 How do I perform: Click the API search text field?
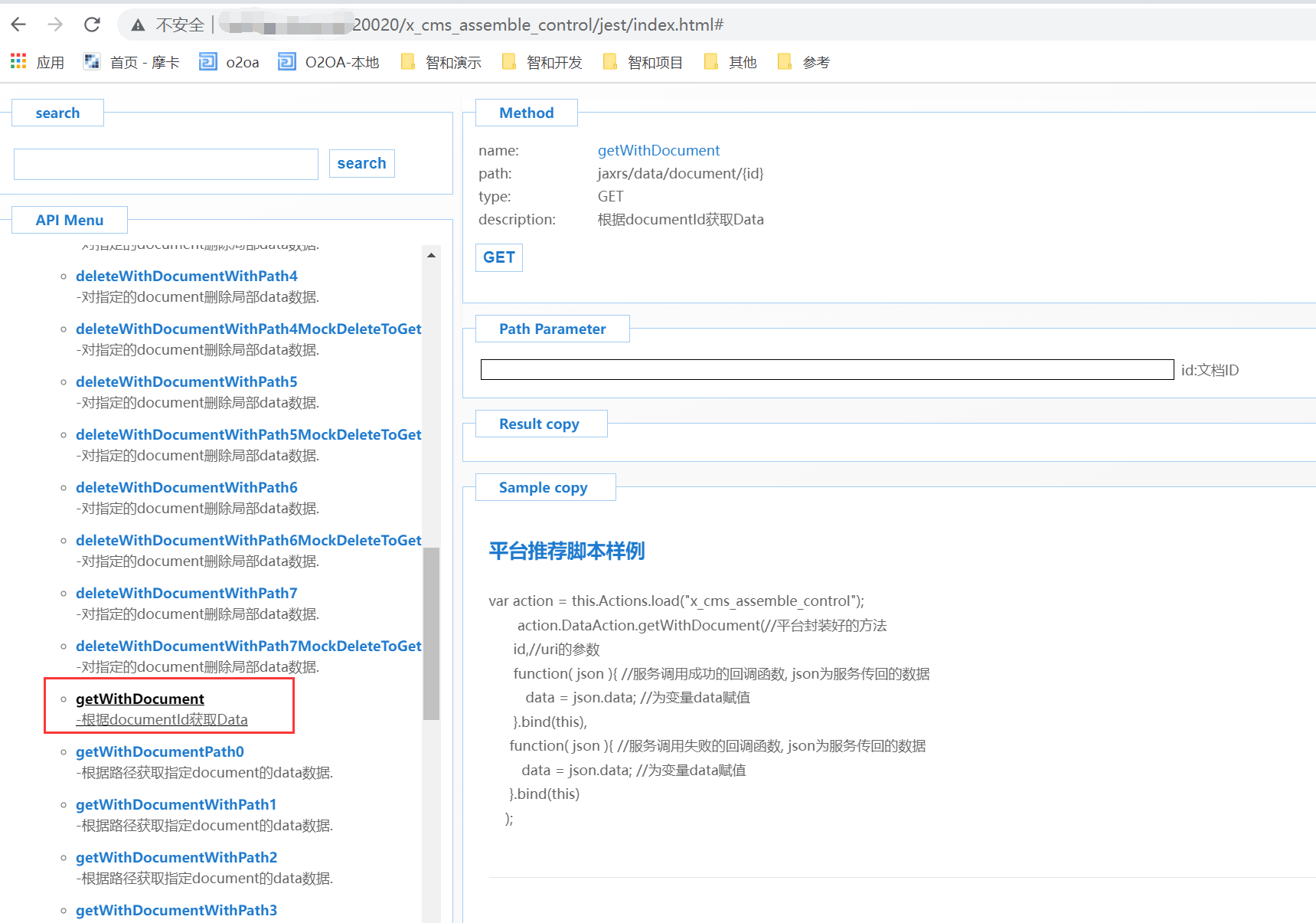166,164
